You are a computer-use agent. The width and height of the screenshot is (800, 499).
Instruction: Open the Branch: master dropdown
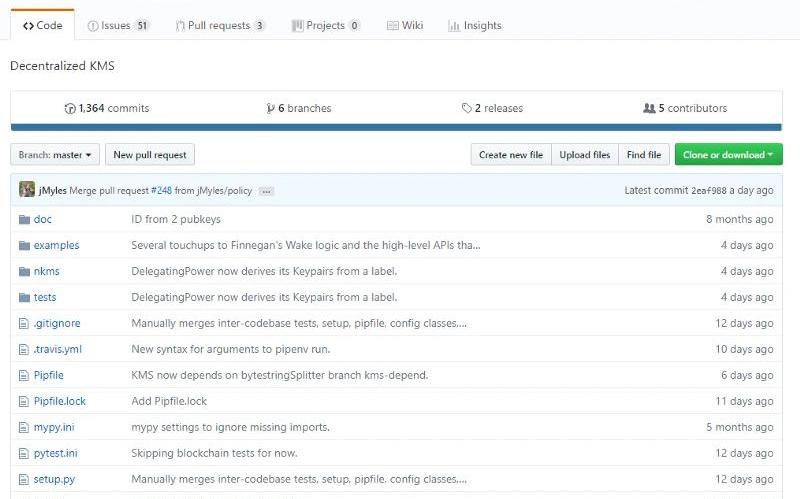click(x=55, y=155)
